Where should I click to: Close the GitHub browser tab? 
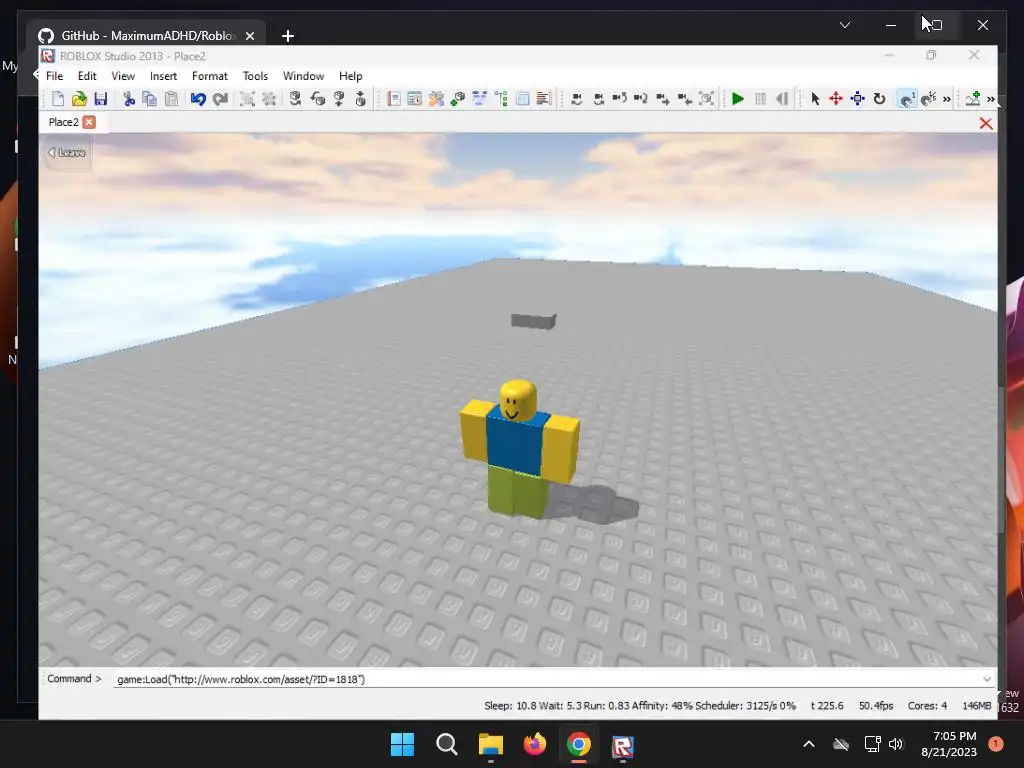[x=249, y=36]
